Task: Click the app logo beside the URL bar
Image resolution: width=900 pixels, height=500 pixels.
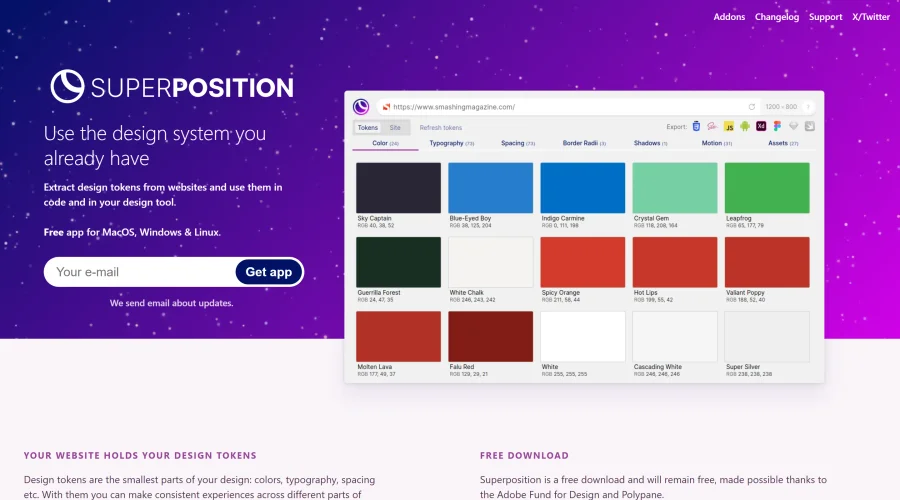Action: coord(361,107)
